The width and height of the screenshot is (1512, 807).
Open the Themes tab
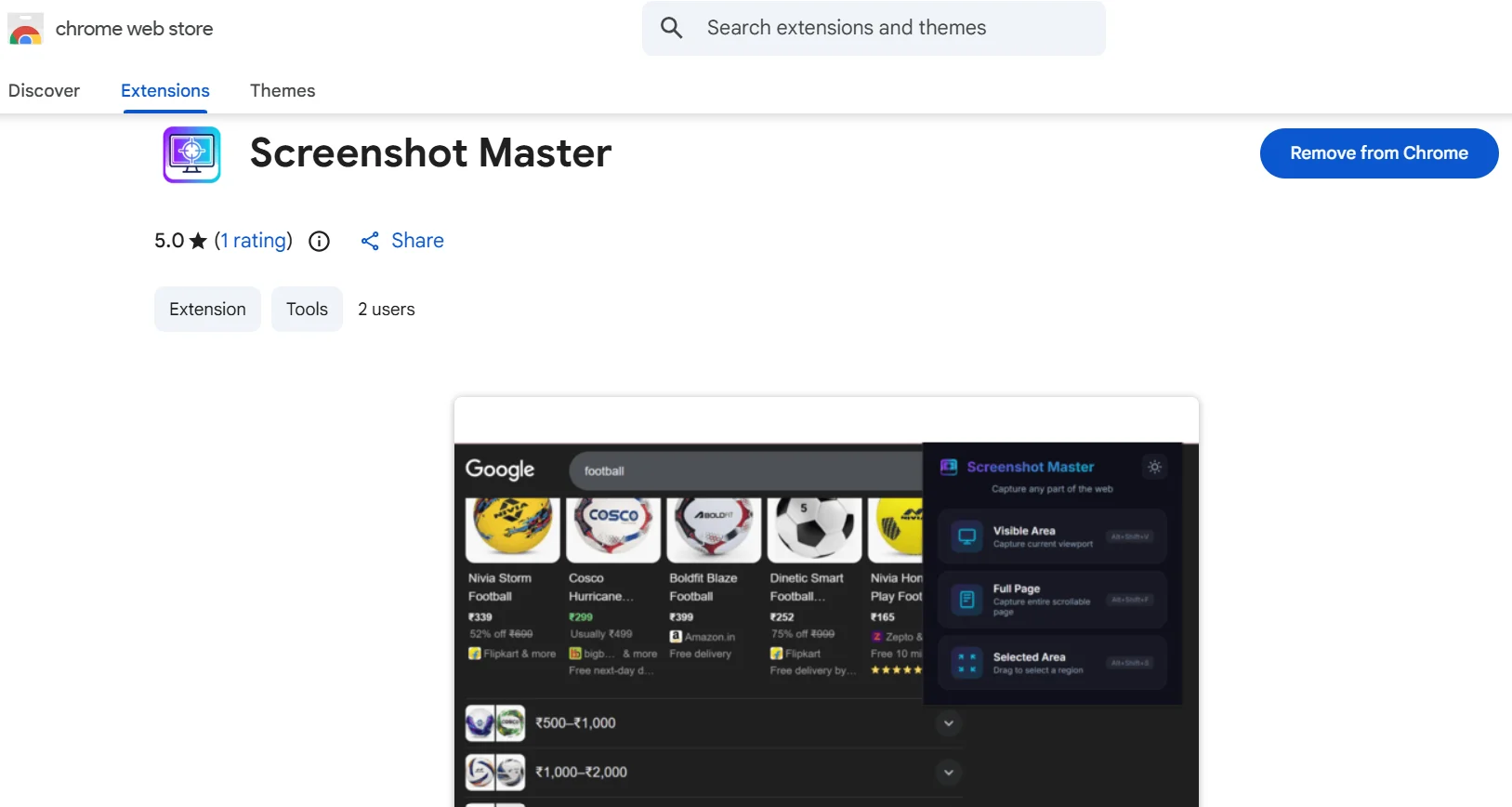(x=283, y=90)
